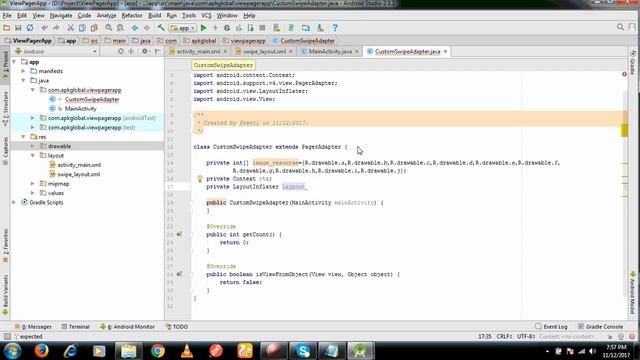Expand the mipmap folder

(33, 184)
